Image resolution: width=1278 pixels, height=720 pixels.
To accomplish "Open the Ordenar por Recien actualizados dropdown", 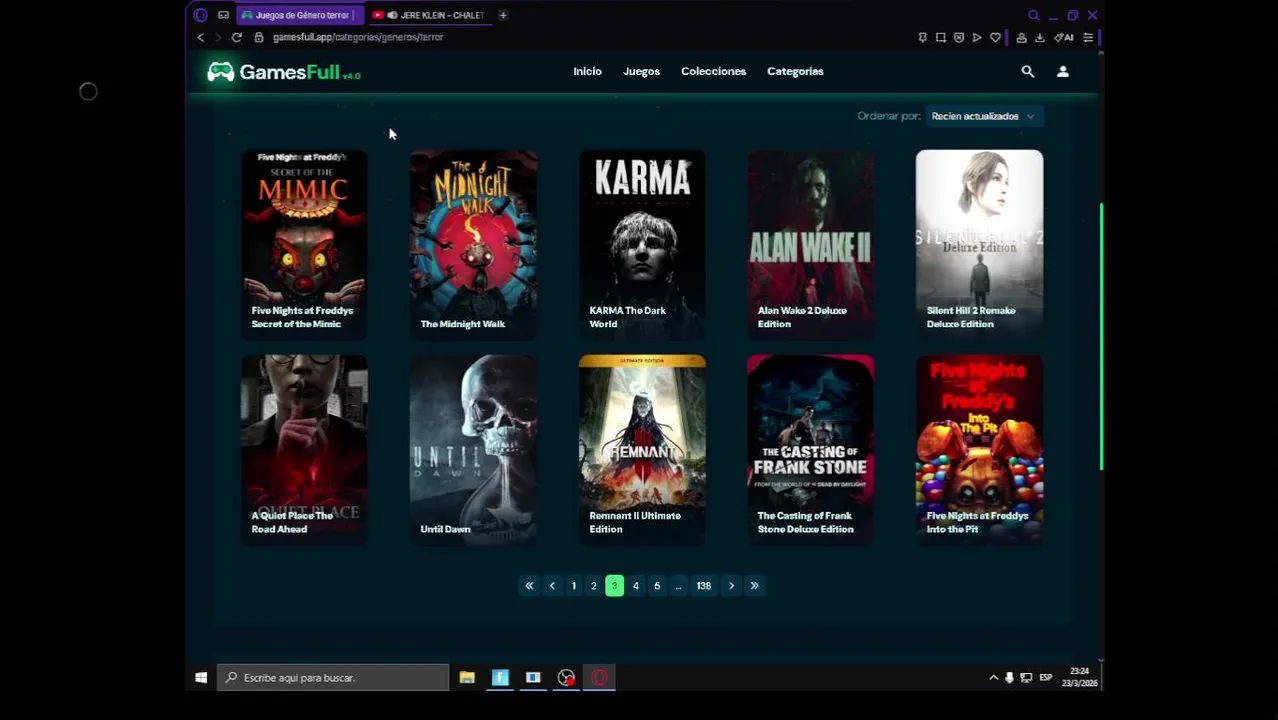I will click(x=983, y=116).
